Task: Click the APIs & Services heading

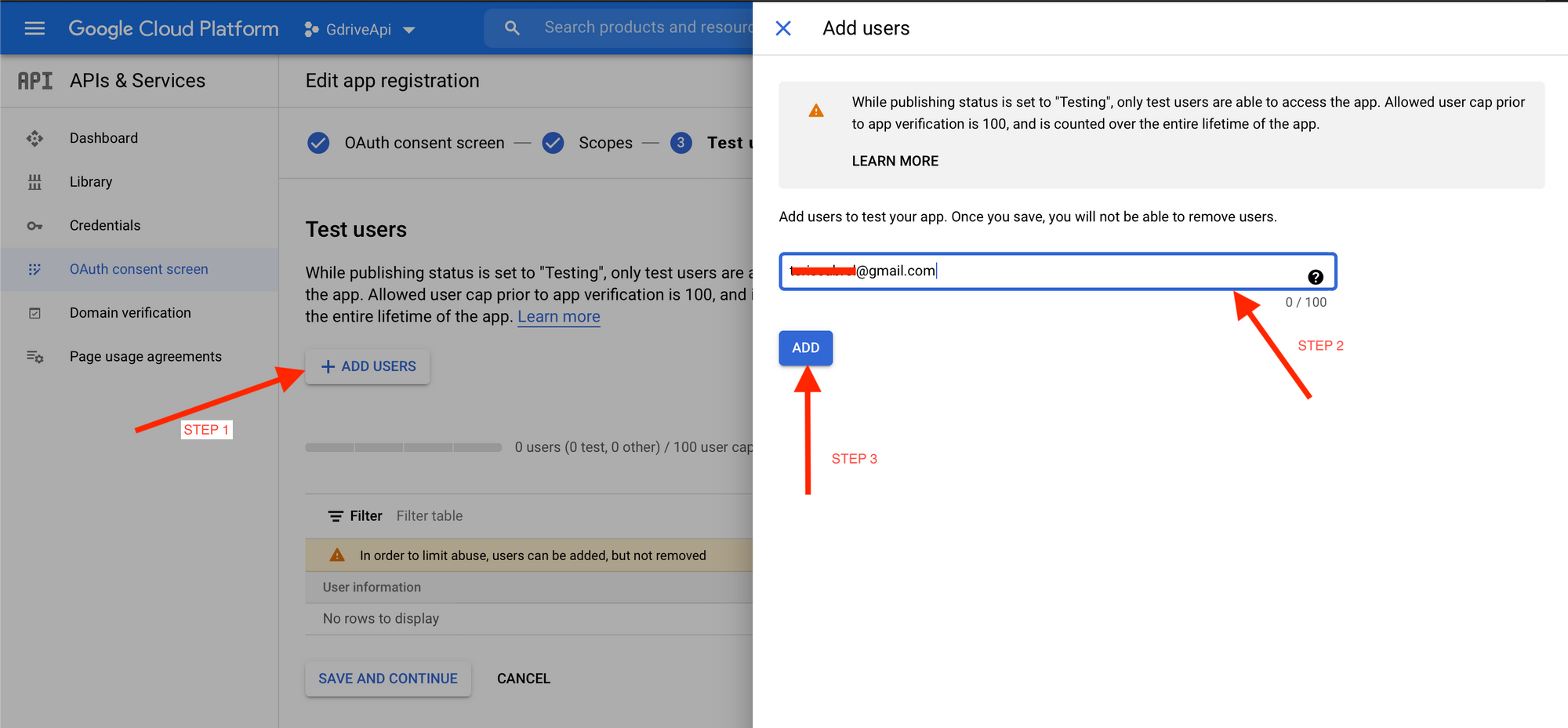Action: 137,81
